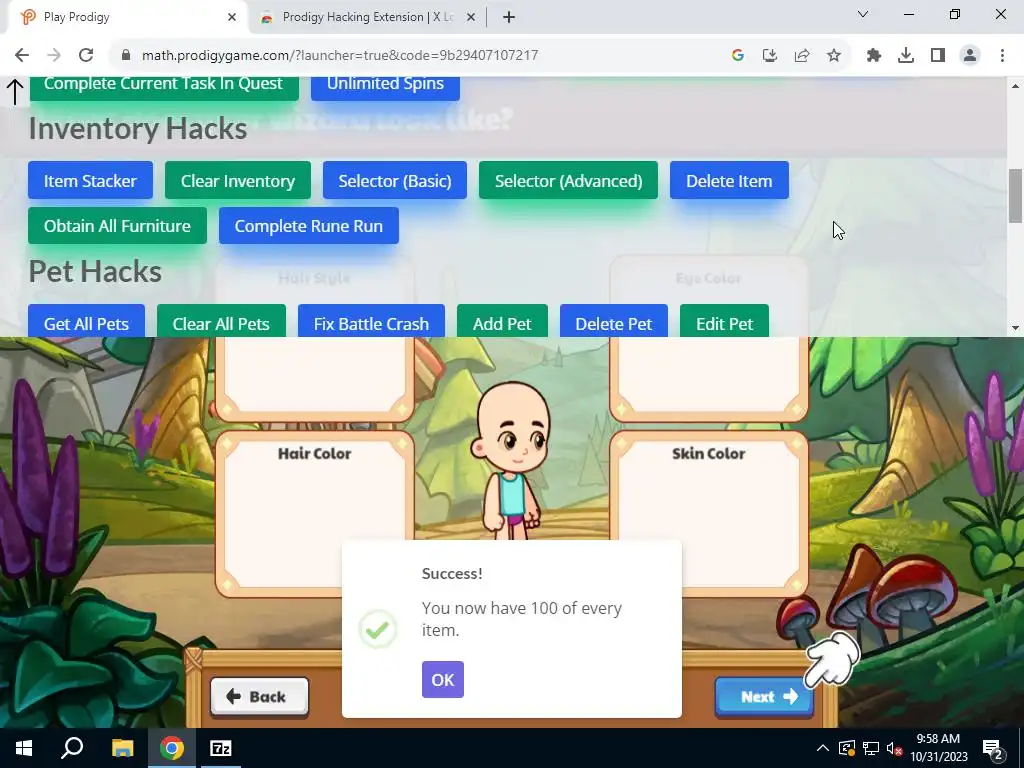The height and width of the screenshot is (768, 1024).
Task: Open 7-Zip from taskbar
Action: point(221,748)
